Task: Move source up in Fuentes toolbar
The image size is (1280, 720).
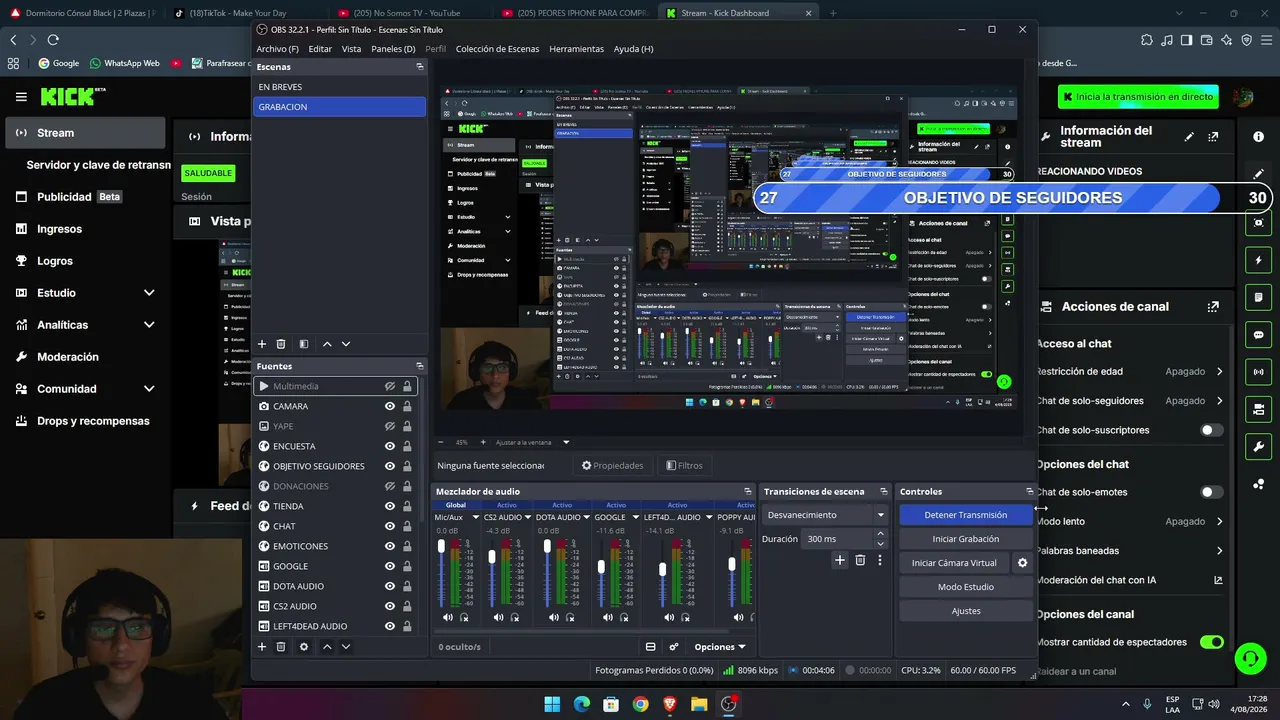Action: point(327,647)
